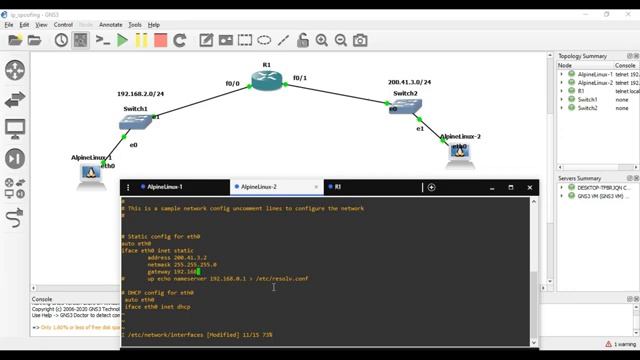Float the Topology Summary panel

pos(629,56)
